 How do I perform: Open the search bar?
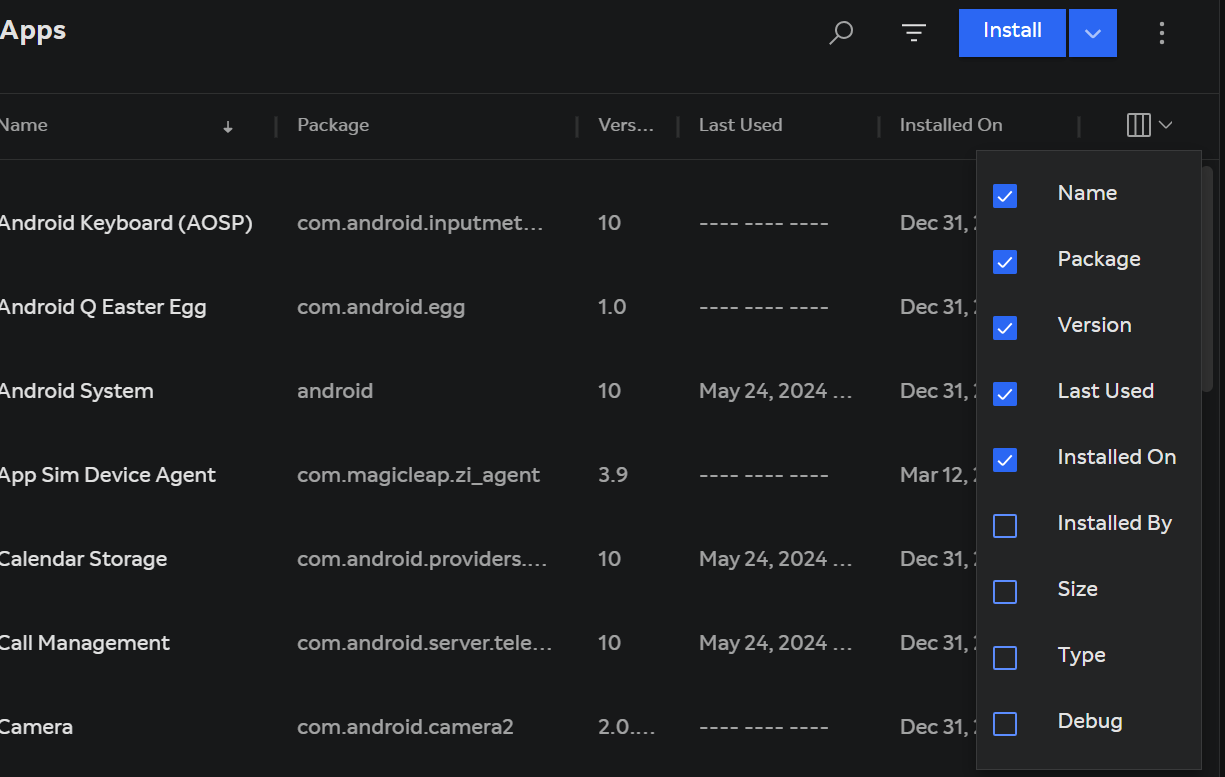click(840, 32)
